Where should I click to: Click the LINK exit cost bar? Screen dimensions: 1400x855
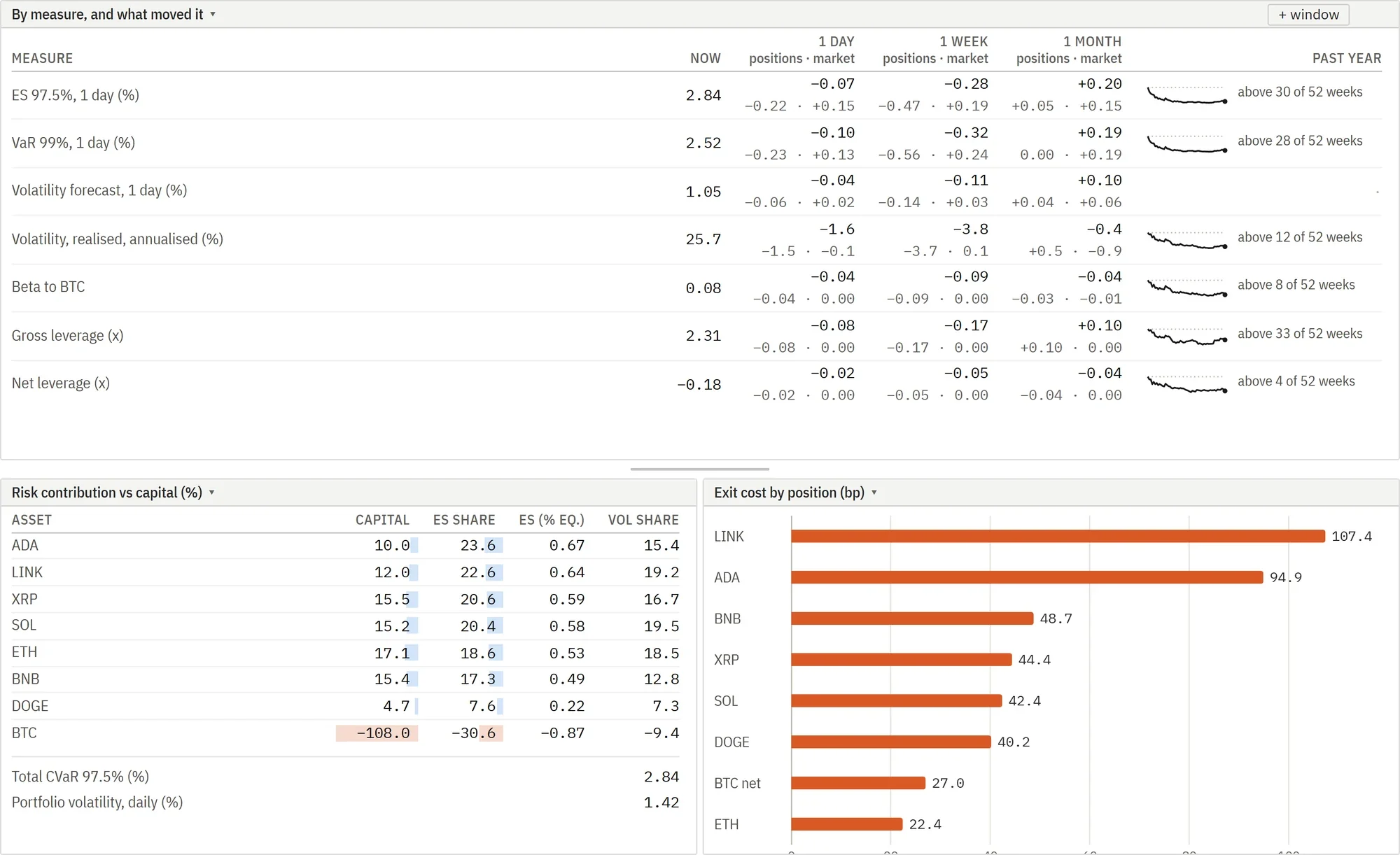(x=1058, y=536)
